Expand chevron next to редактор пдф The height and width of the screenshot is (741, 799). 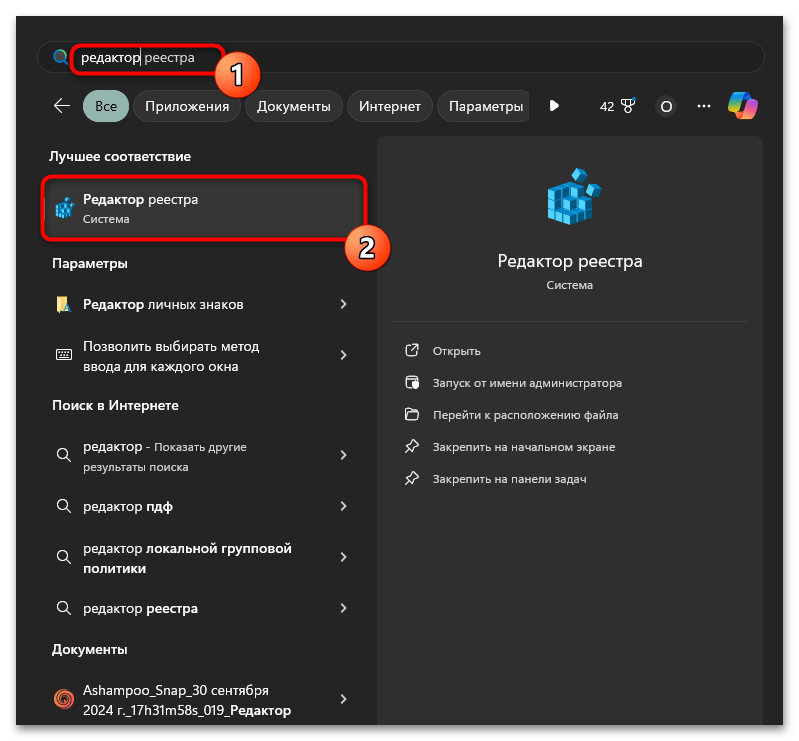[x=343, y=506]
